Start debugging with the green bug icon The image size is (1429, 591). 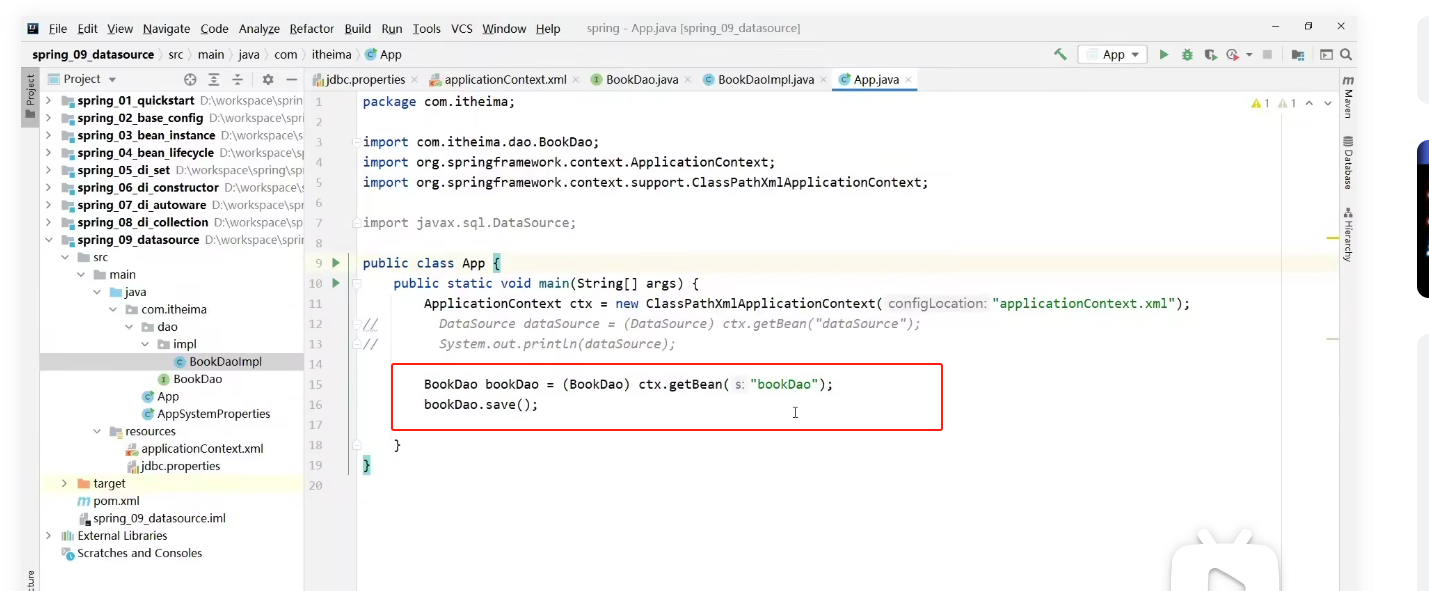pyautogui.click(x=1187, y=55)
